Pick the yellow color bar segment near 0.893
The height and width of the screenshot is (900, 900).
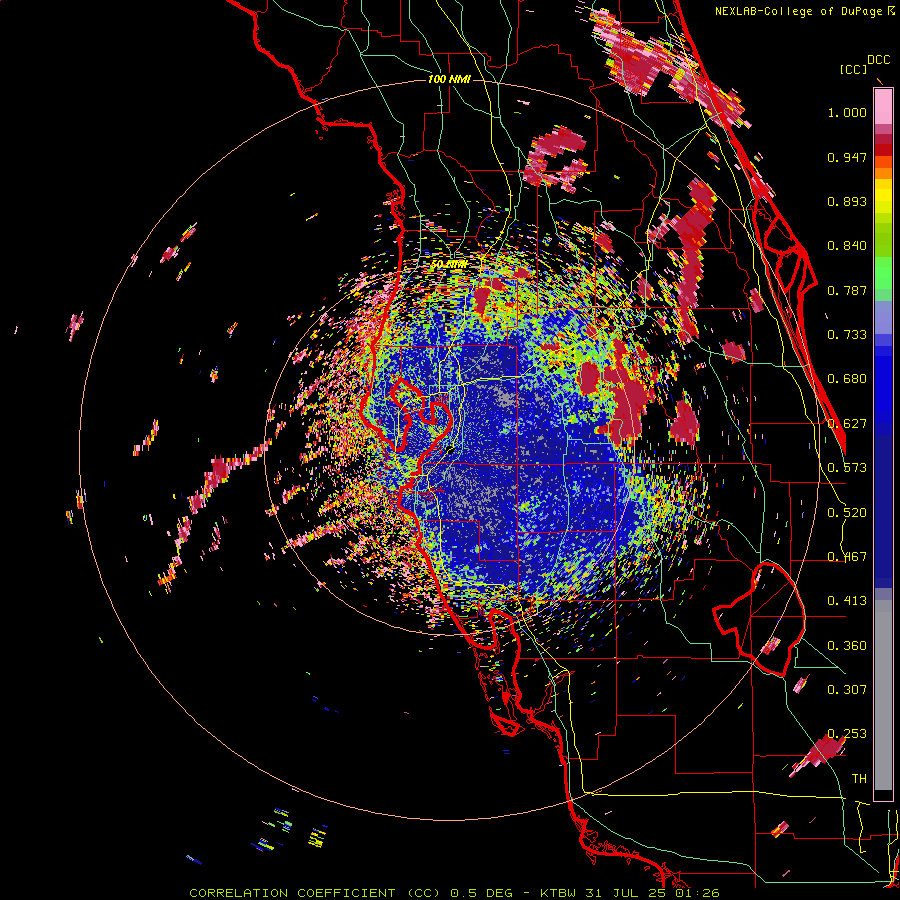pos(883,196)
